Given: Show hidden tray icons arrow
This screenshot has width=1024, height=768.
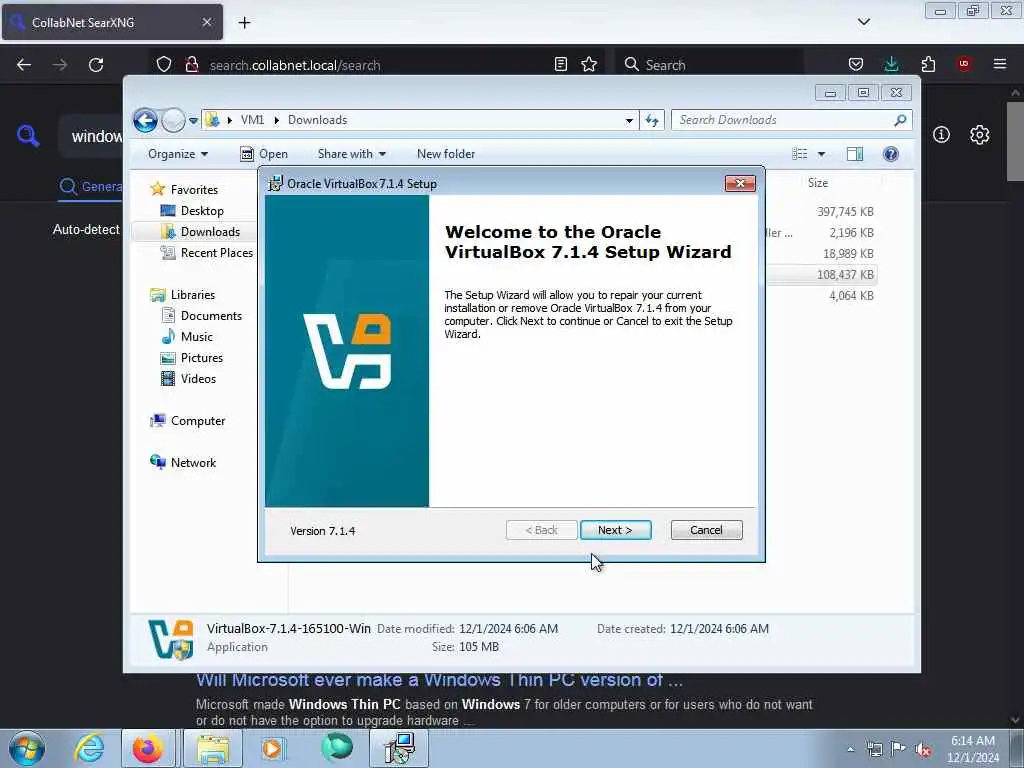Looking at the screenshot, I should pos(850,749).
